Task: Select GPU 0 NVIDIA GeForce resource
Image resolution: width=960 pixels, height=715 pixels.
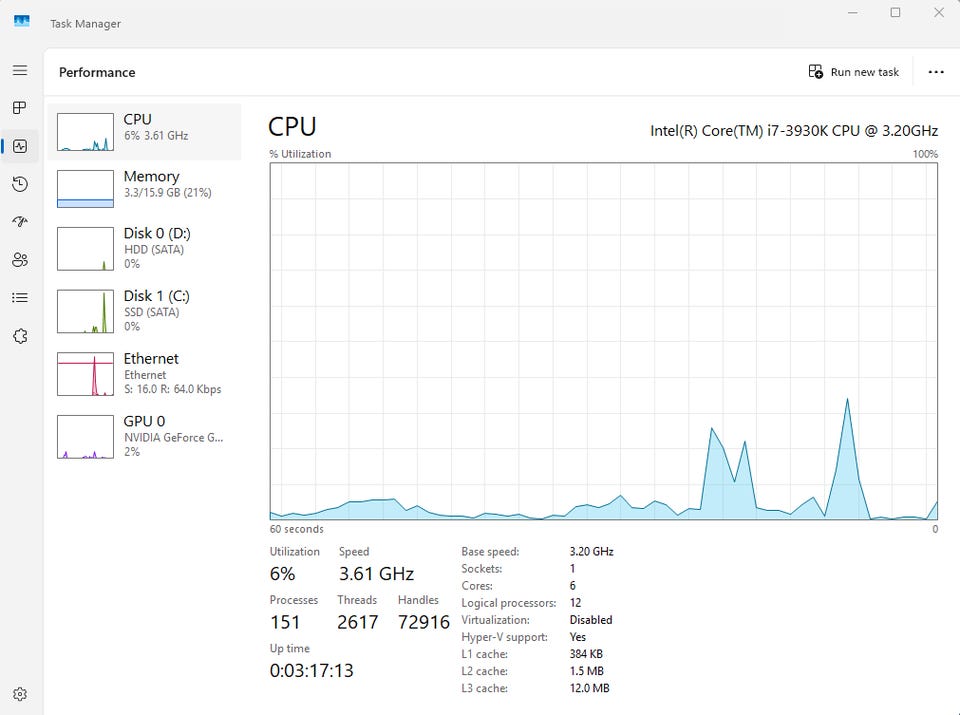Action: click(x=144, y=436)
